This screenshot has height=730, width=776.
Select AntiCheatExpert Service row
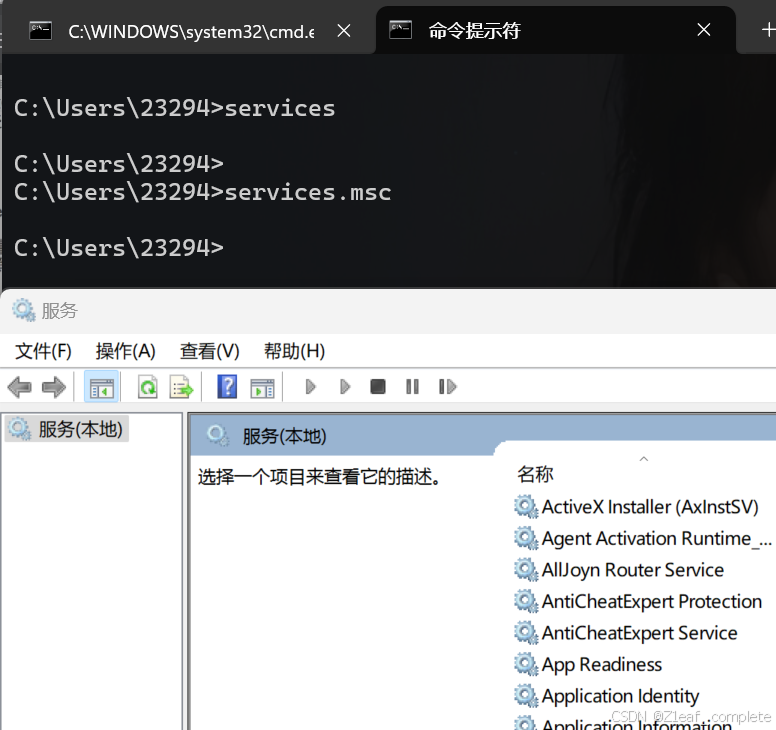(x=639, y=633)
